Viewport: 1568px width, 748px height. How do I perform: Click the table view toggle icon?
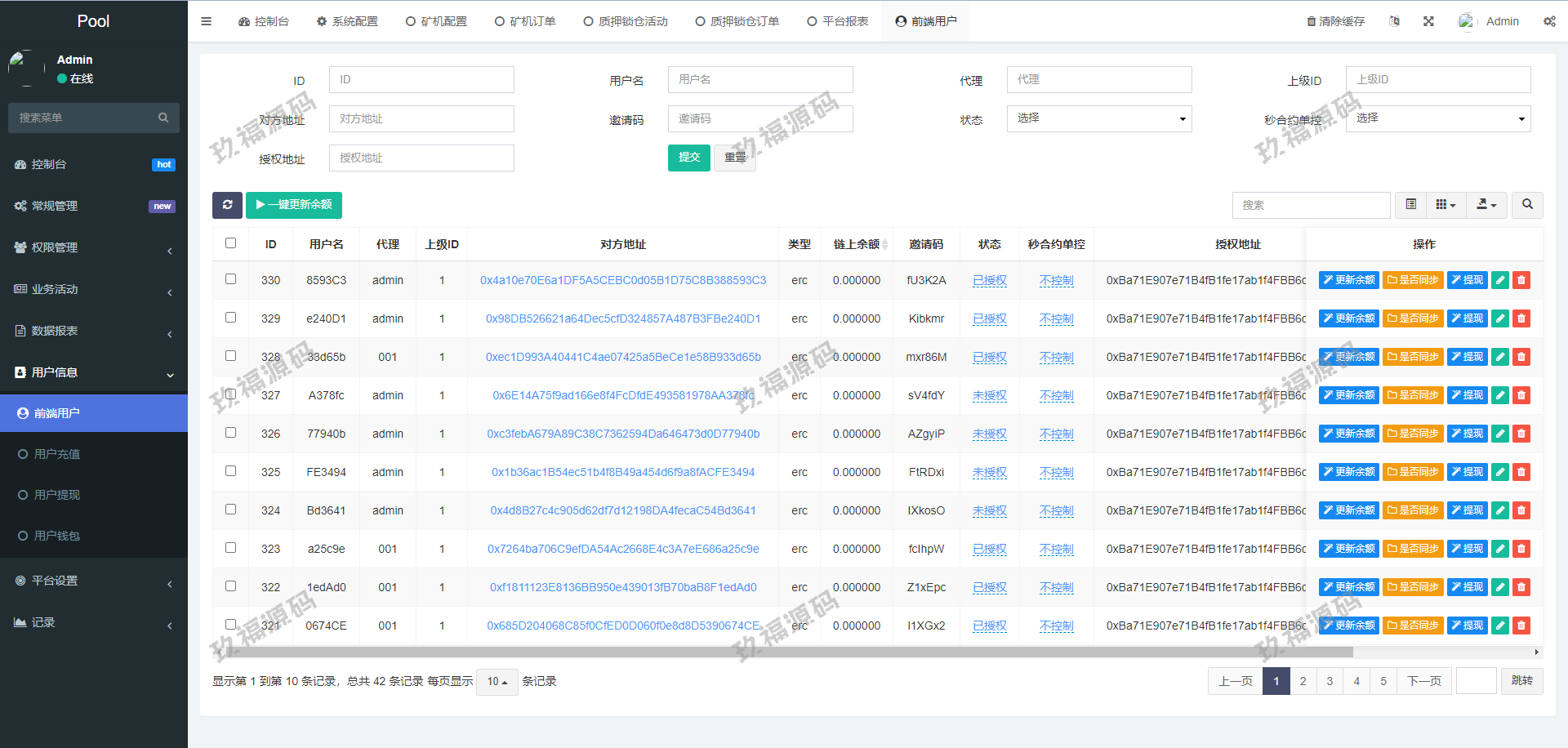coord(1410,205)
